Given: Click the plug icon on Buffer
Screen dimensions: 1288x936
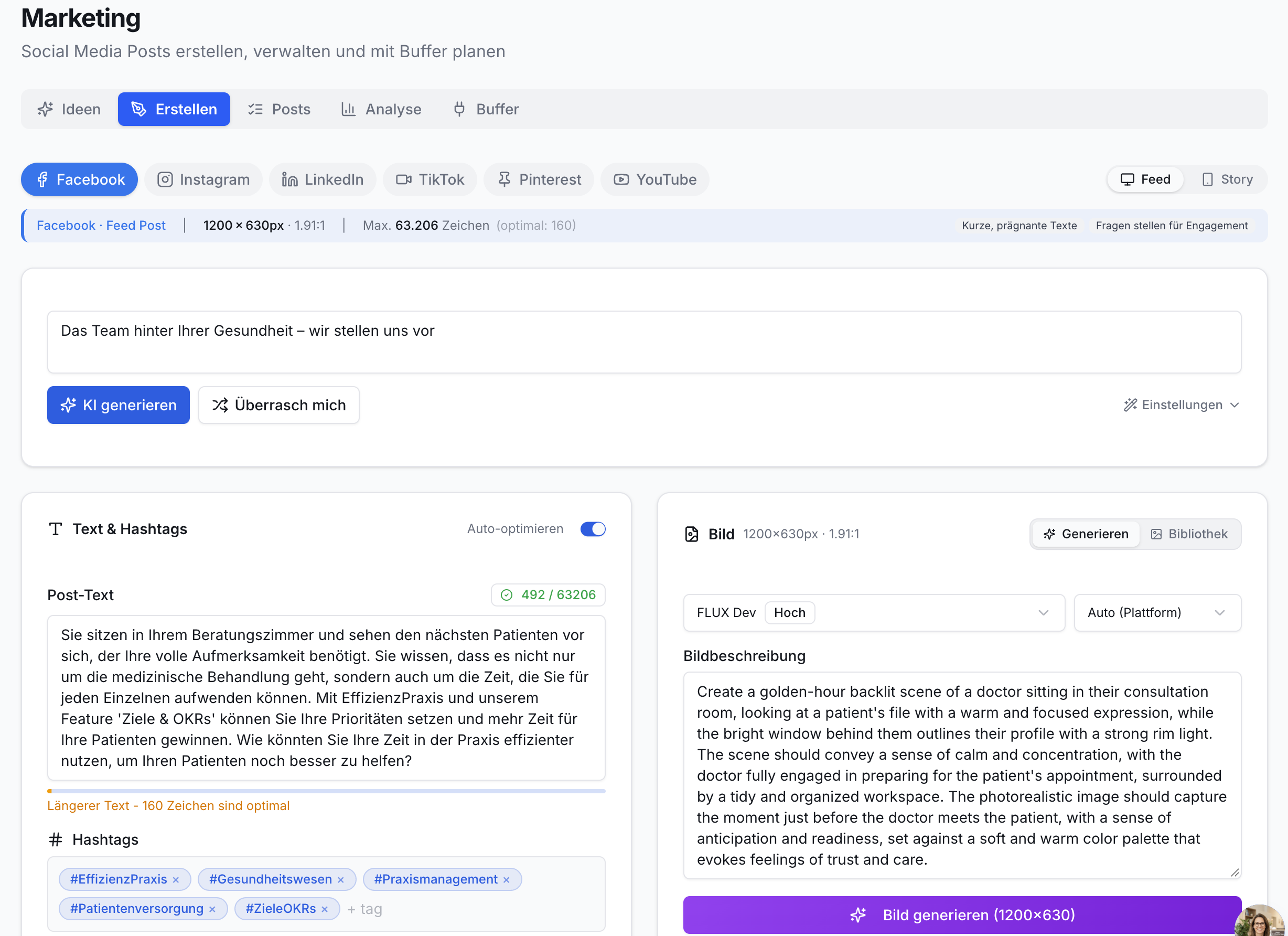Looking at the screenshot, I should click(459, 109).
